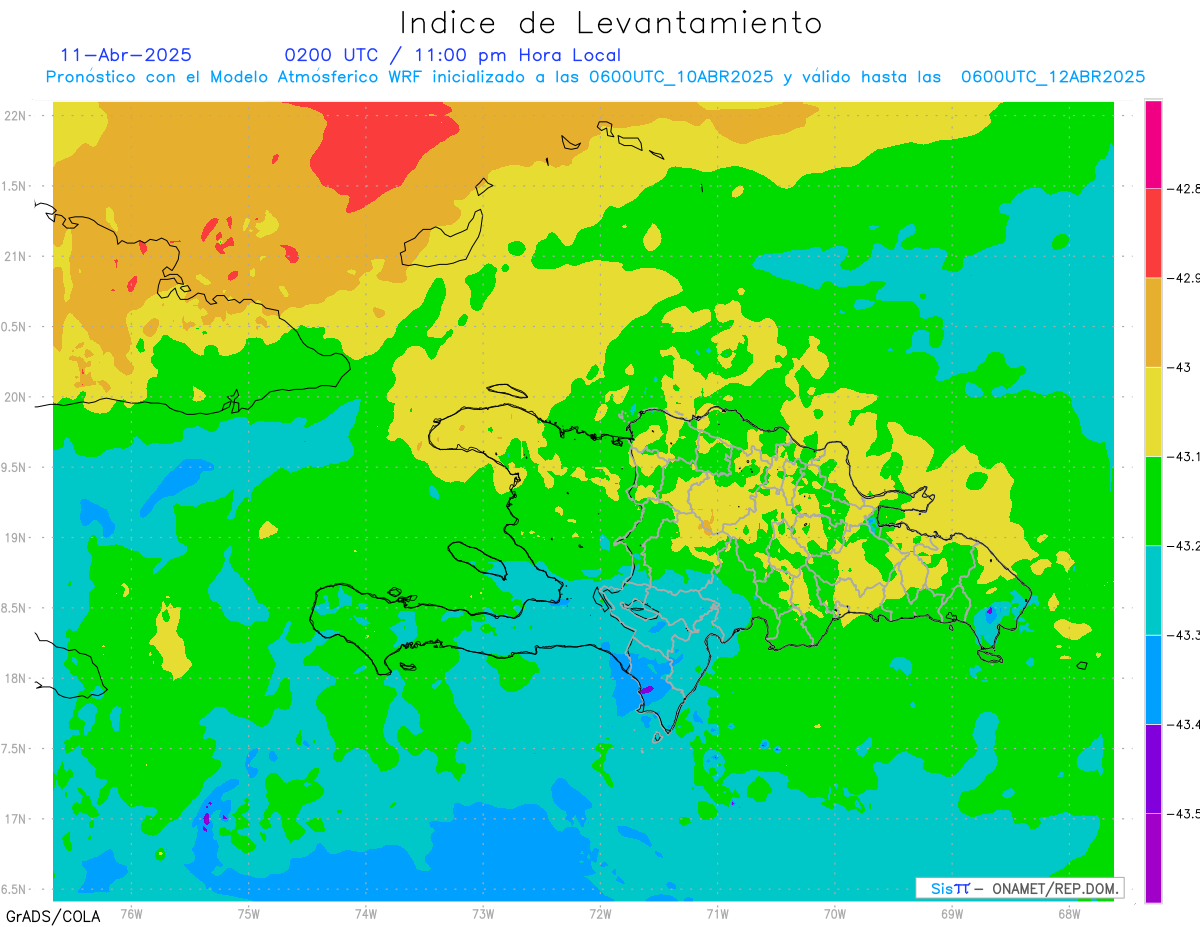
Task: Click the latitude label "18N"
Action: point(16,678)
